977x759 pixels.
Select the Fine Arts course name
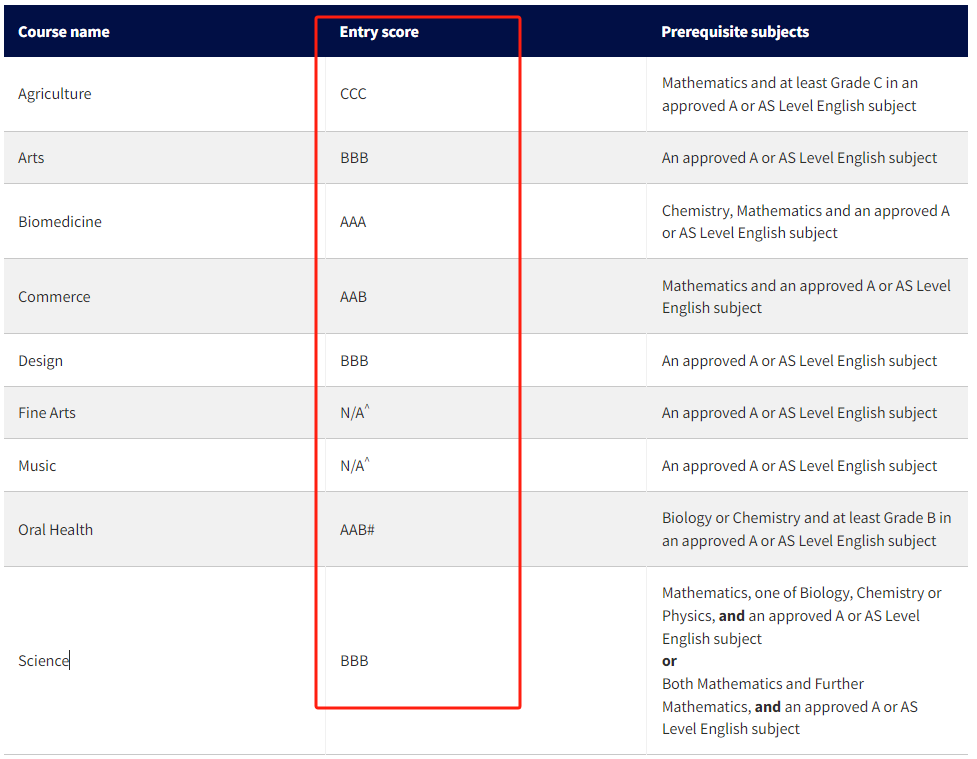(47, 413)
